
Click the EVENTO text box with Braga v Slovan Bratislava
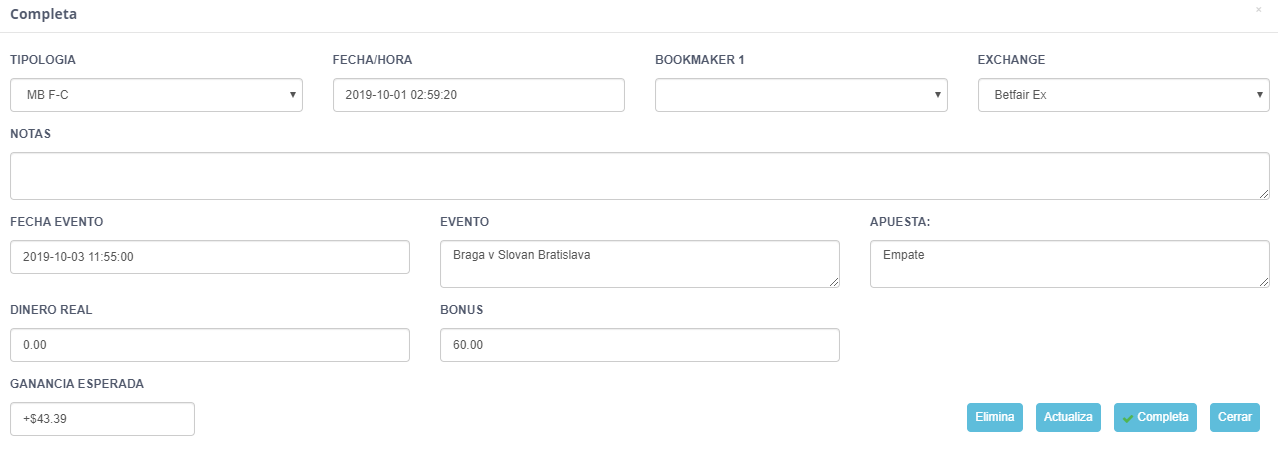pyautogui.click(x=640, y=264)
